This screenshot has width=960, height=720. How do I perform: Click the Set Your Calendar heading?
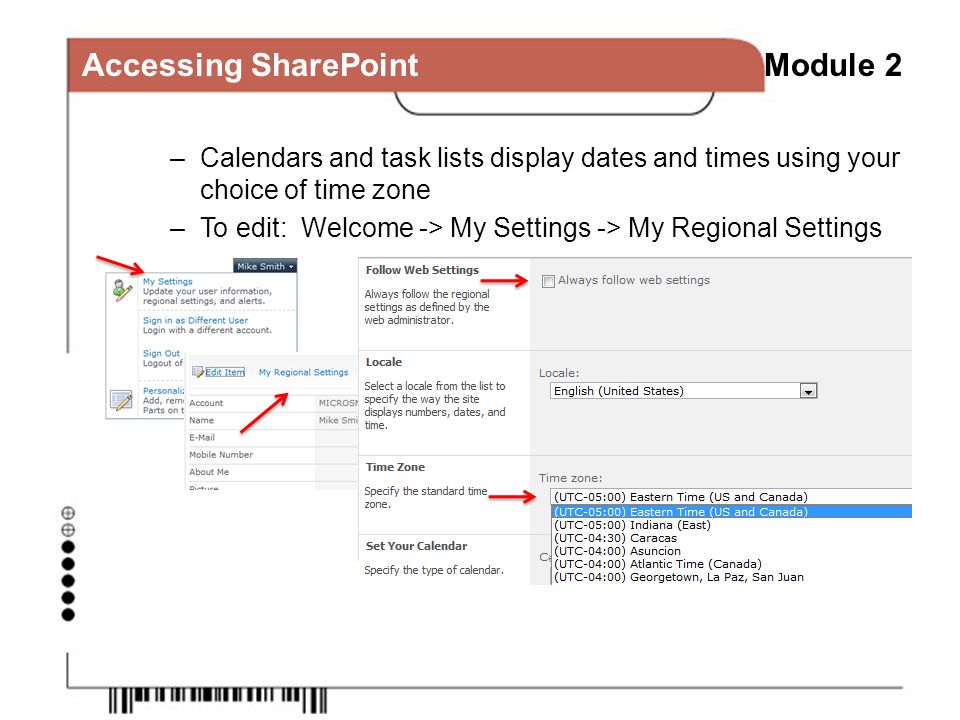pyautogui.click(x=416, y=546)
